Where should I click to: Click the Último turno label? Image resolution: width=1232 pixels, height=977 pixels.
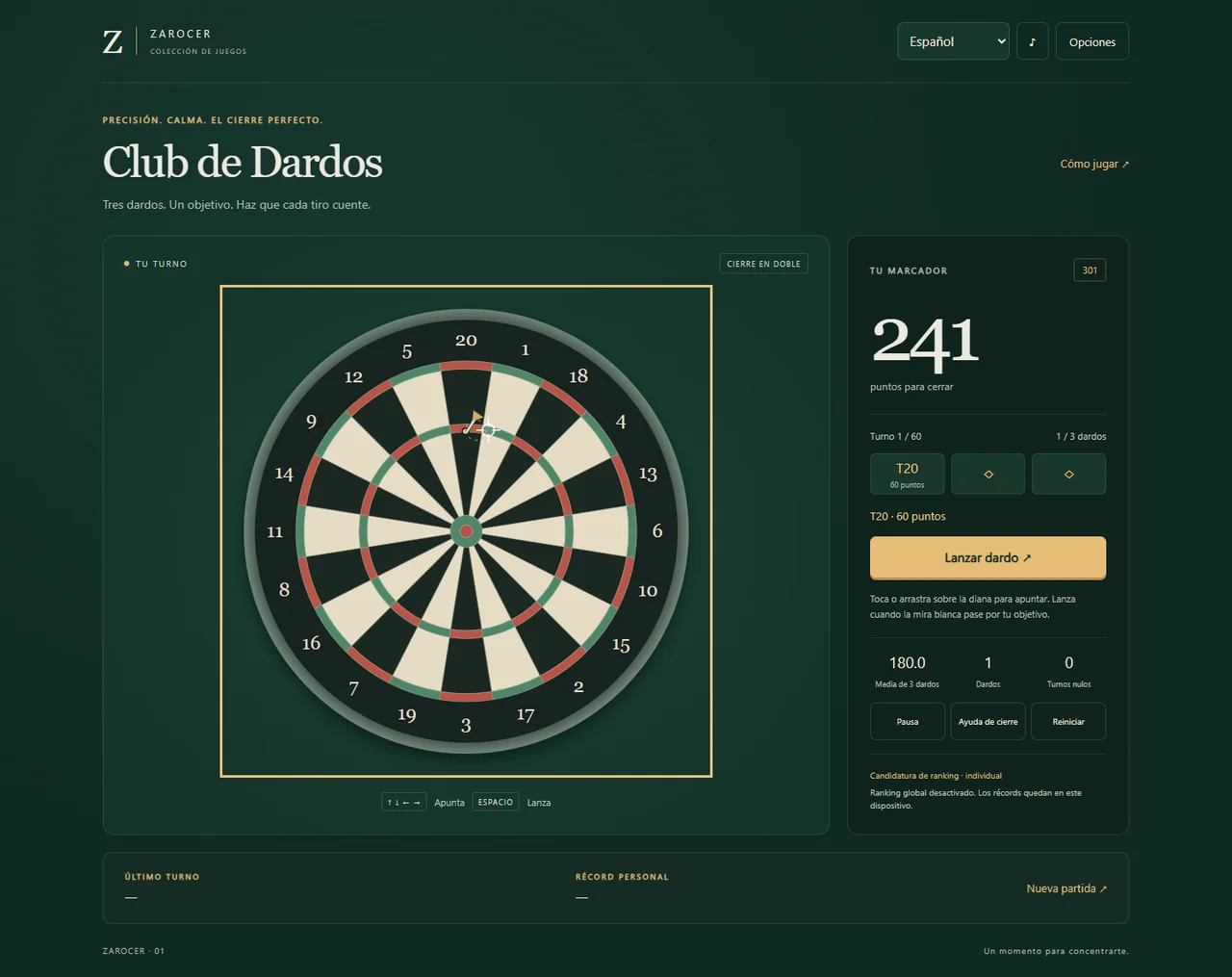[162, 877]
